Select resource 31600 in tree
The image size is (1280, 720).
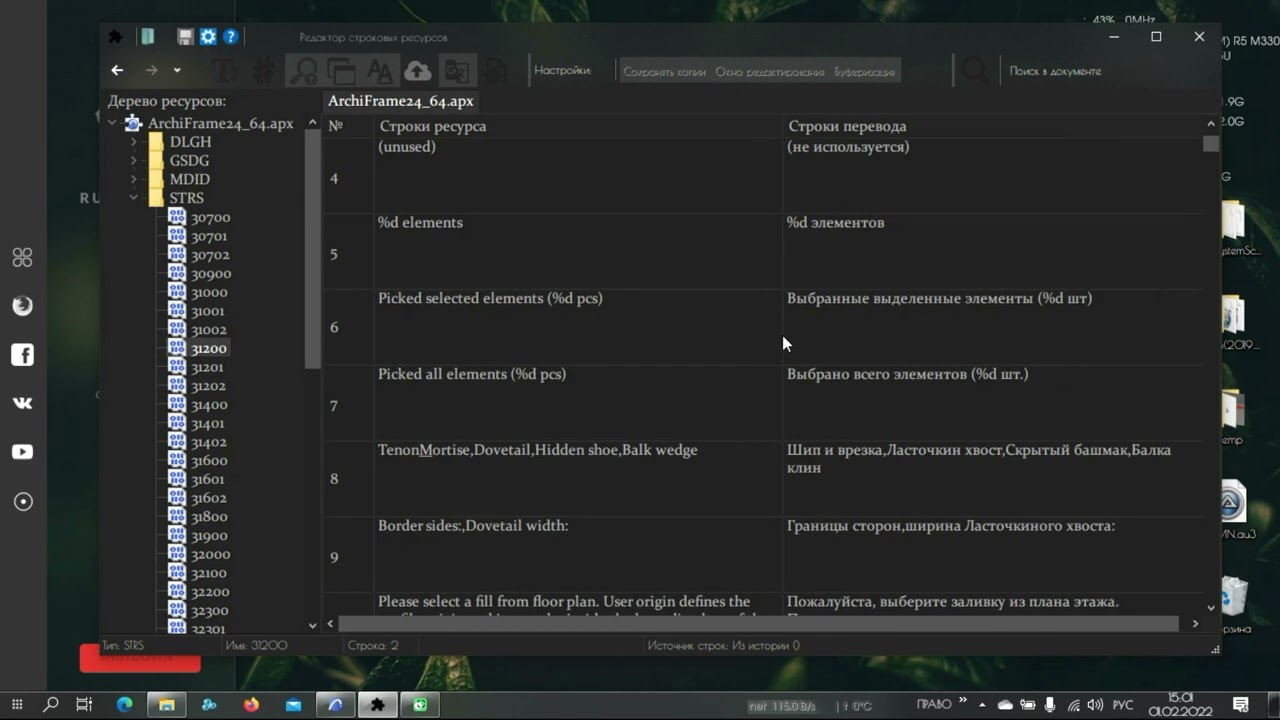(209, 460)
